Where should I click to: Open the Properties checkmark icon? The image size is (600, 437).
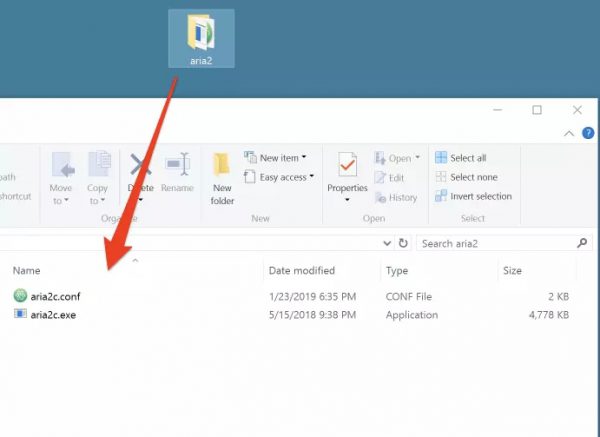tap(347, 165)
